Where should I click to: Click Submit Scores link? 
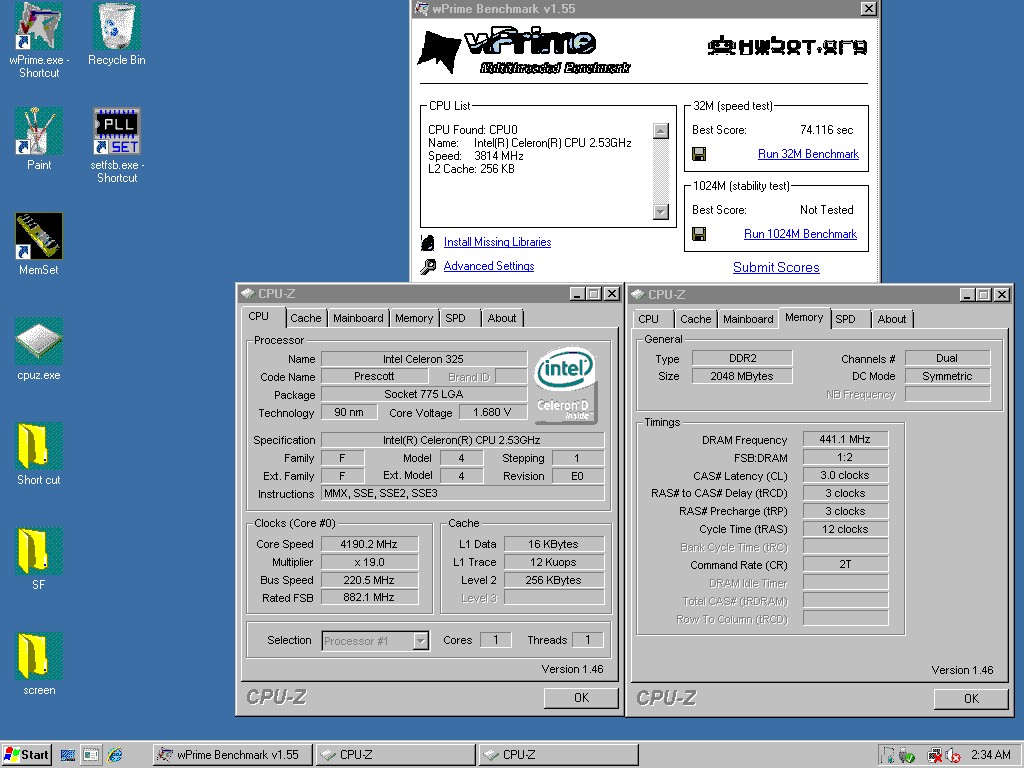click(x=776, y=267)
